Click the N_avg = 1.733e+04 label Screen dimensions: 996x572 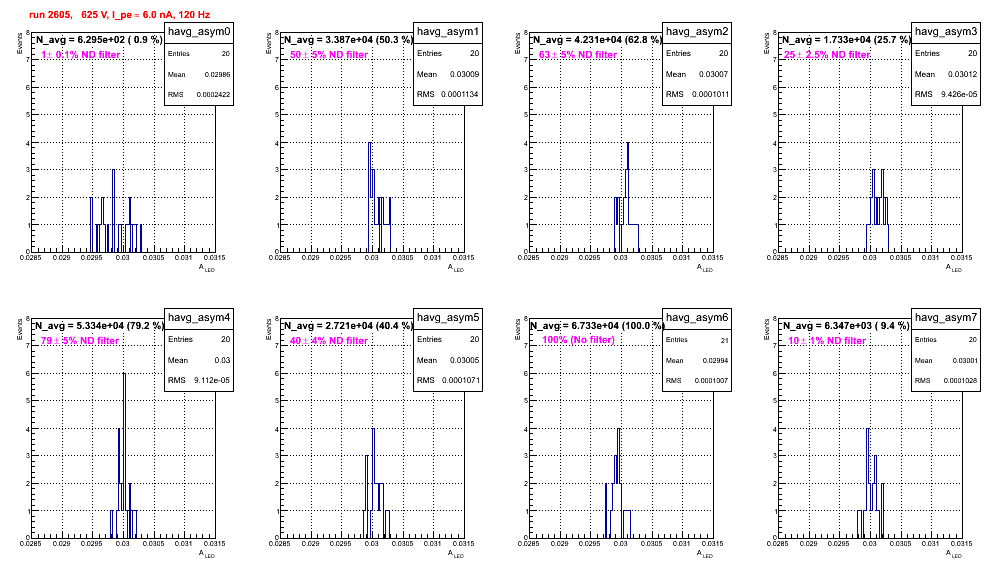click(x=846, y=40)
